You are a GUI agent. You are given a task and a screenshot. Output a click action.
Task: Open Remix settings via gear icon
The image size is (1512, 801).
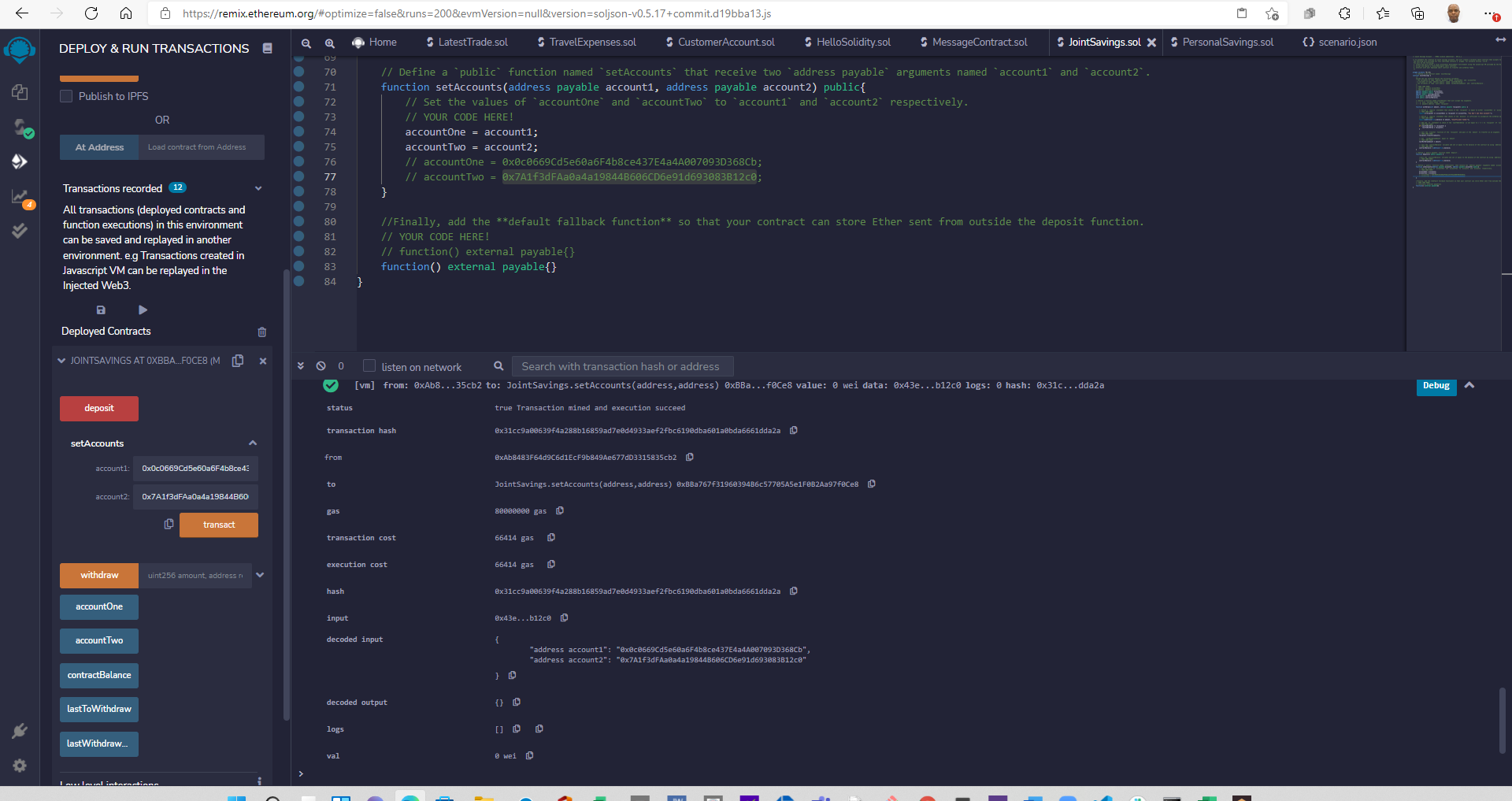point(20,766)
